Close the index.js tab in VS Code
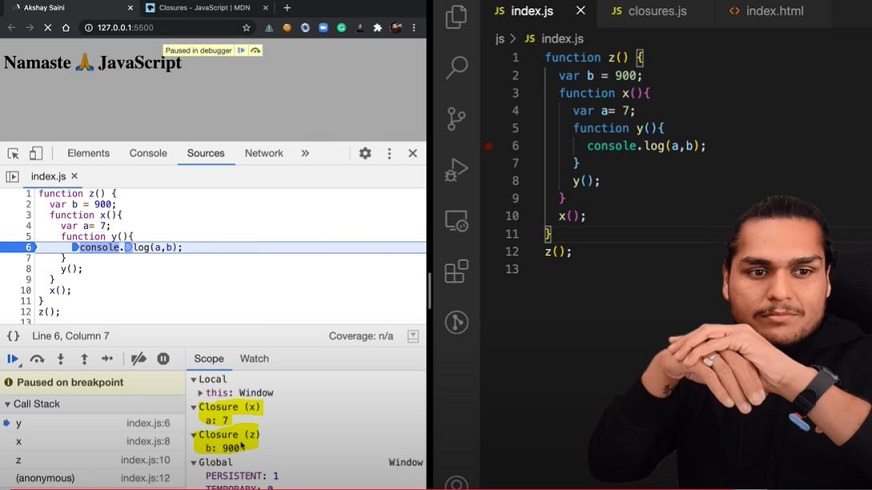 pyautogui.click(x=581, y=11)
